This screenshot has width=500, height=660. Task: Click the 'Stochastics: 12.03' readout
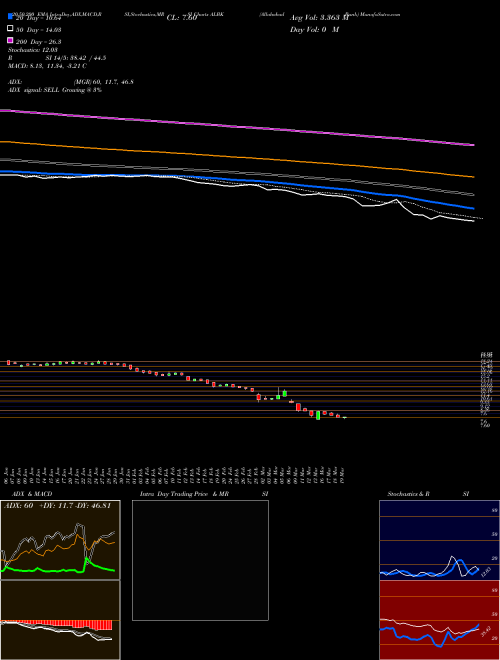coord(33,50)
